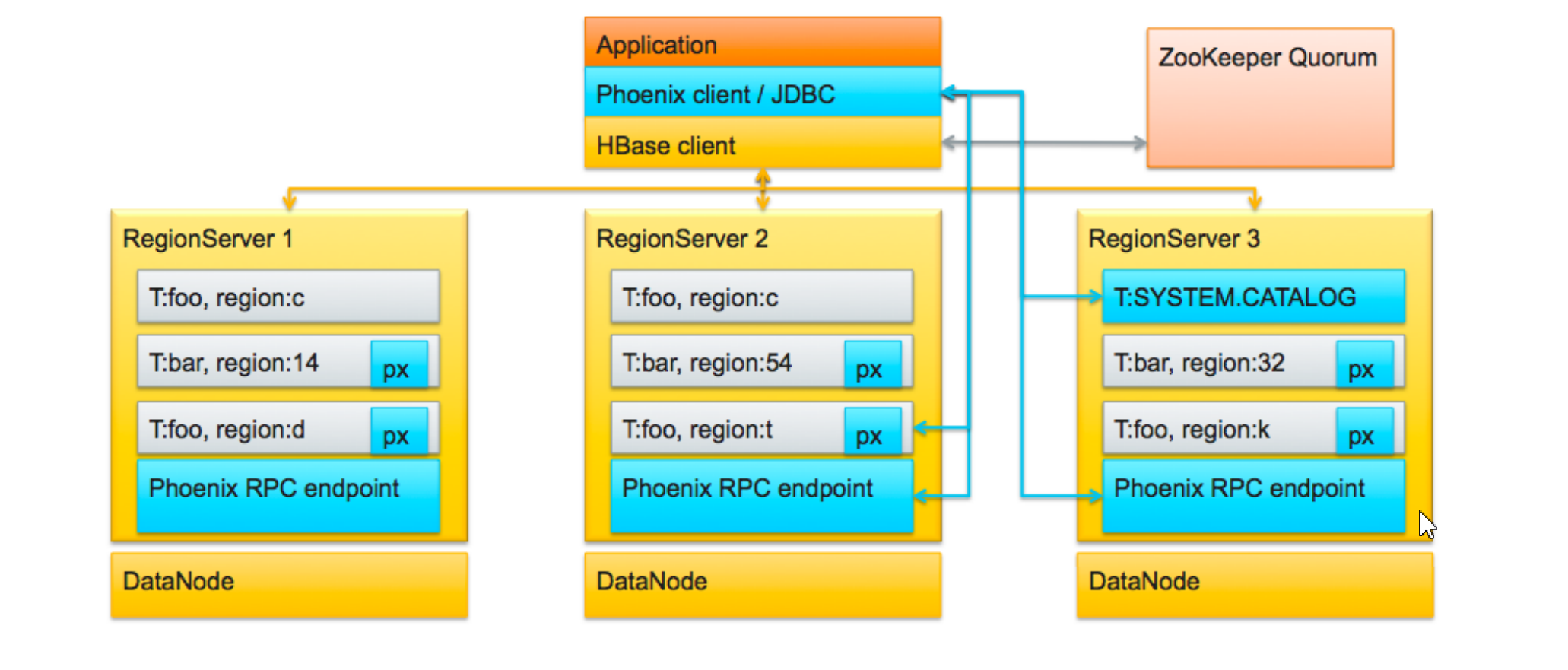Click the RegionServer 1 title

point(208,239)
